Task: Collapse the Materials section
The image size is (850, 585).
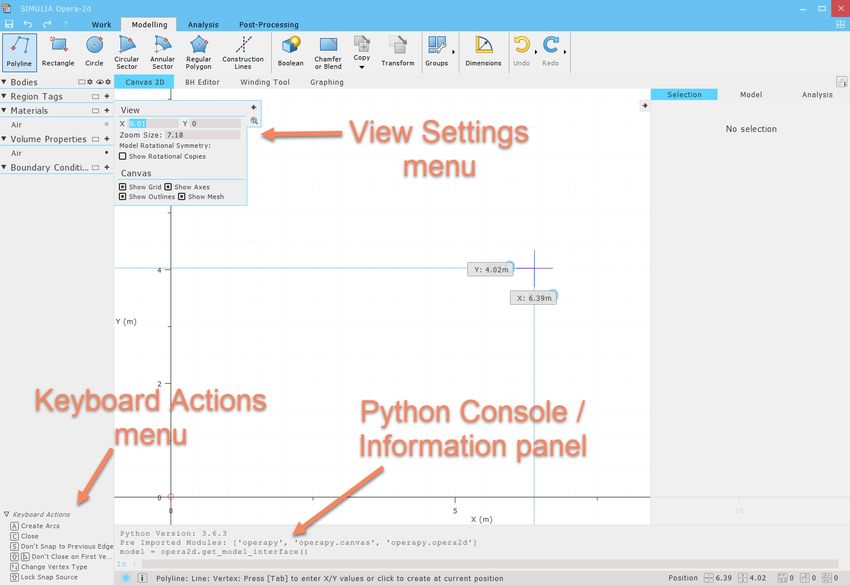Action: pos(4,110)
